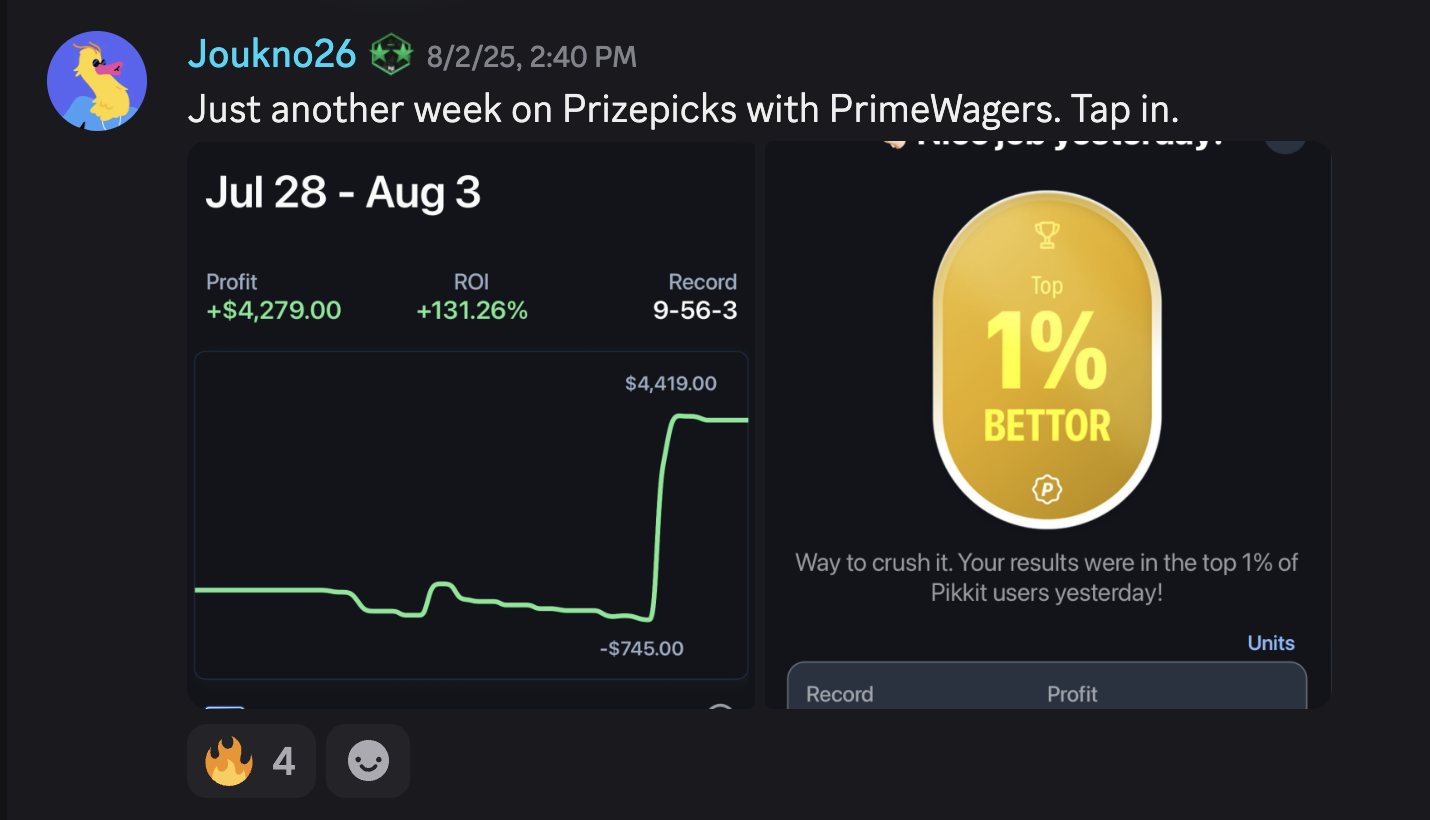Click the Profit column header in the table
Screen dimensions: 1430x820
(1072, 694)
